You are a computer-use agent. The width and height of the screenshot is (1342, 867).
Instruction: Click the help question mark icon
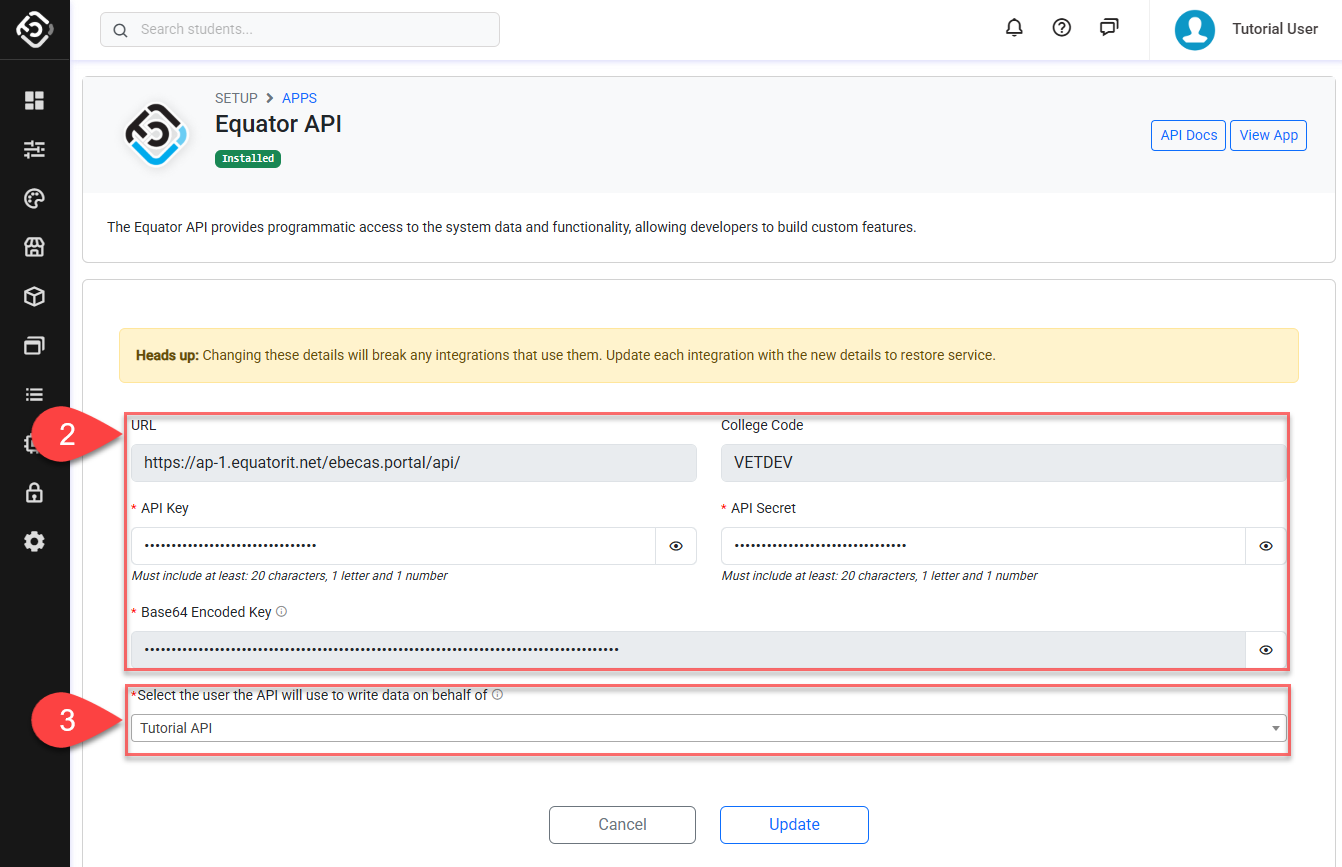pyautogui.click(x=1062, y=28)
